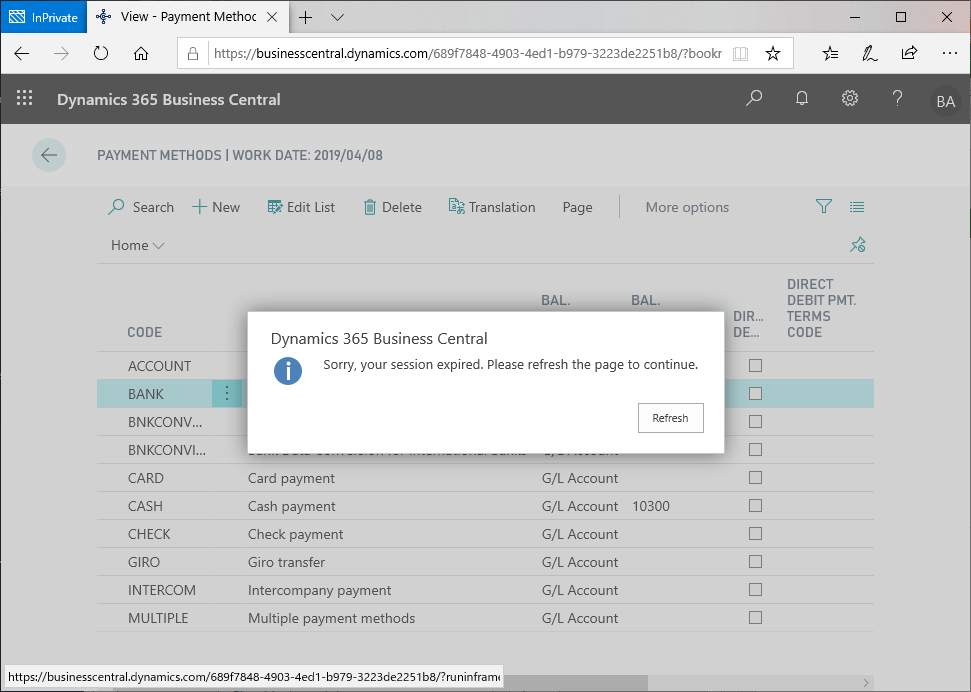Viewport: 971px width, 692px height.
Task: Click the address bar URL field
Action: [468, 53]
